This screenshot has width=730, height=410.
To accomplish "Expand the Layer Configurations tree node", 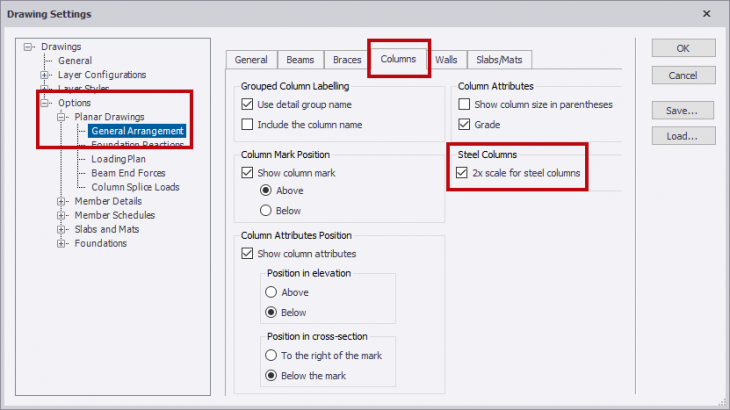I will pos(44,75).
